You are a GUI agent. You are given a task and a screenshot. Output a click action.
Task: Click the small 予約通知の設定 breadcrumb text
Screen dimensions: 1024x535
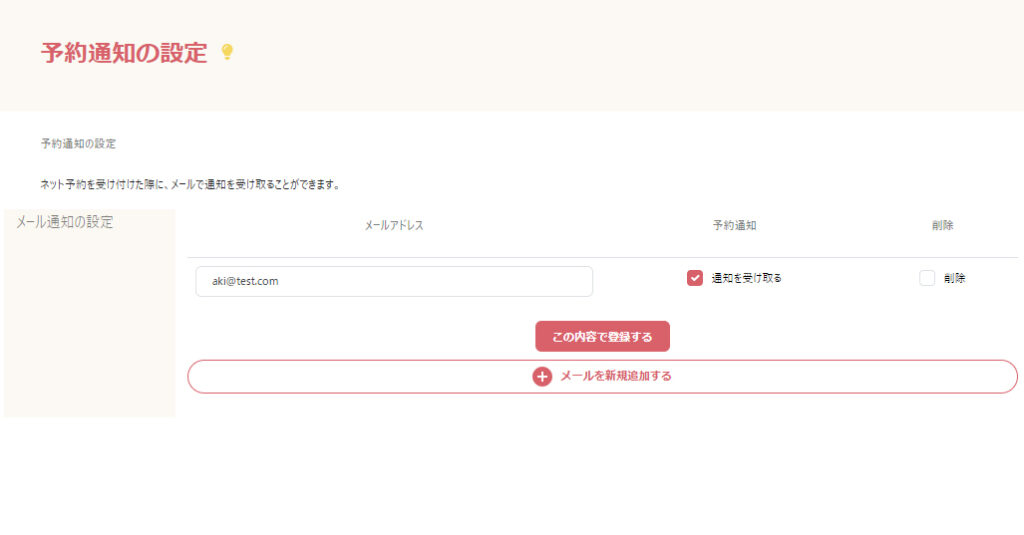pos(78,144)
